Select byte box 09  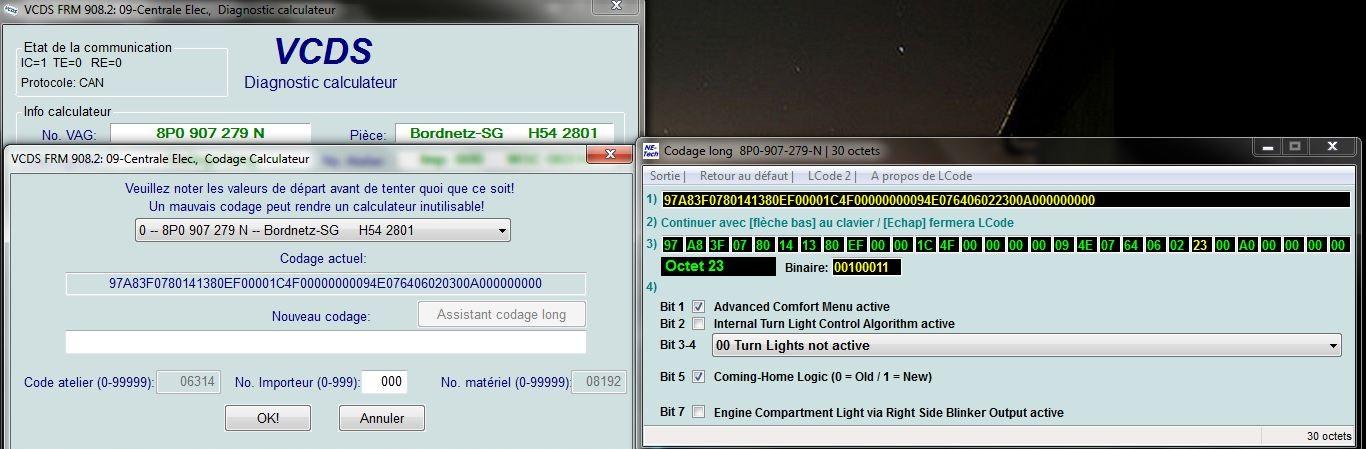1062,244
